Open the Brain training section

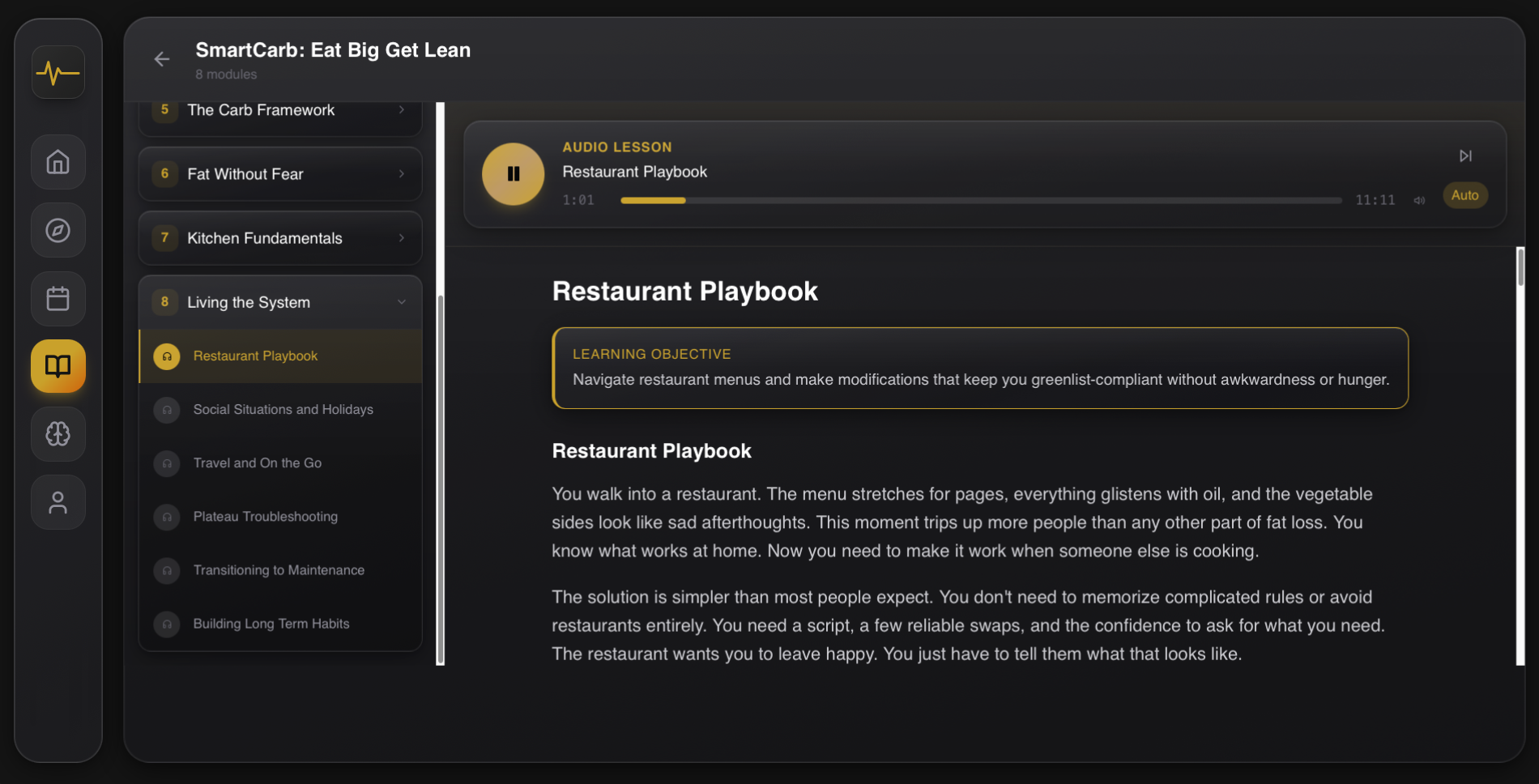[x=58, y=434]
